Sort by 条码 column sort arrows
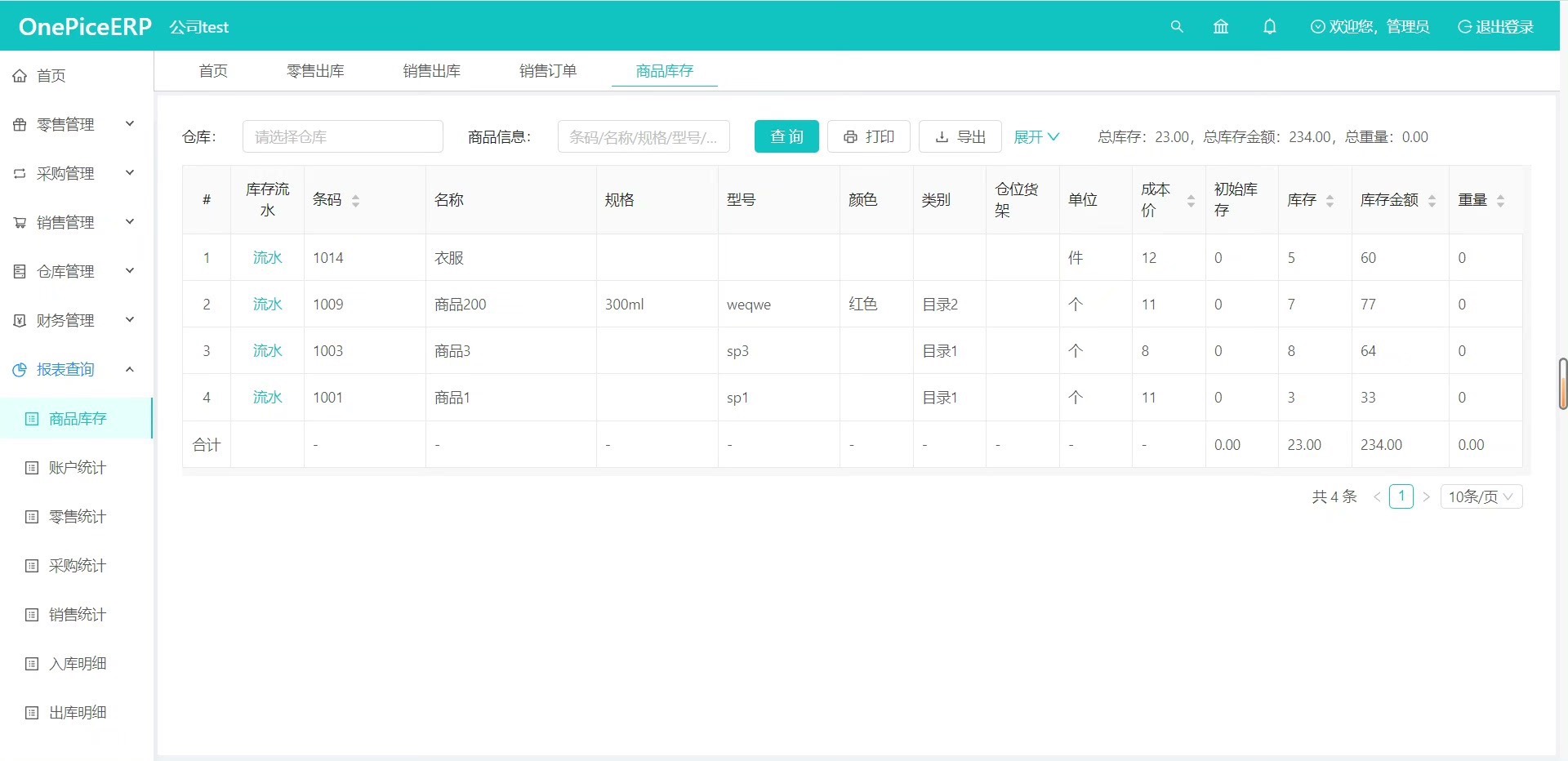The image size is (1568, 761). pyautogui.click(x=355, y=201)
